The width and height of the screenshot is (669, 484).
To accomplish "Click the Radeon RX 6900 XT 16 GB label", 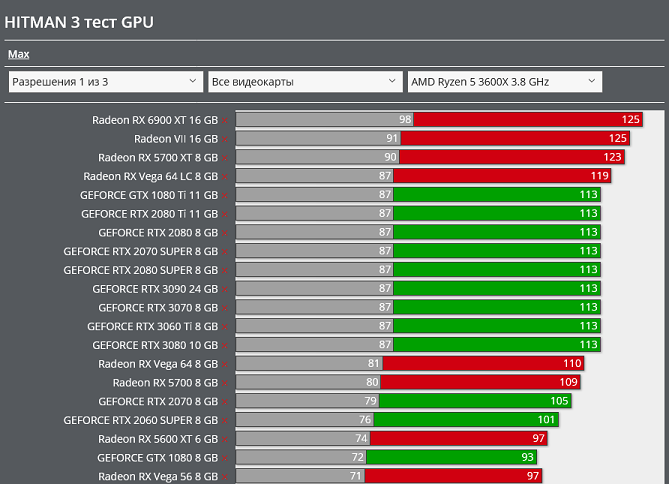I will point(155,120).
